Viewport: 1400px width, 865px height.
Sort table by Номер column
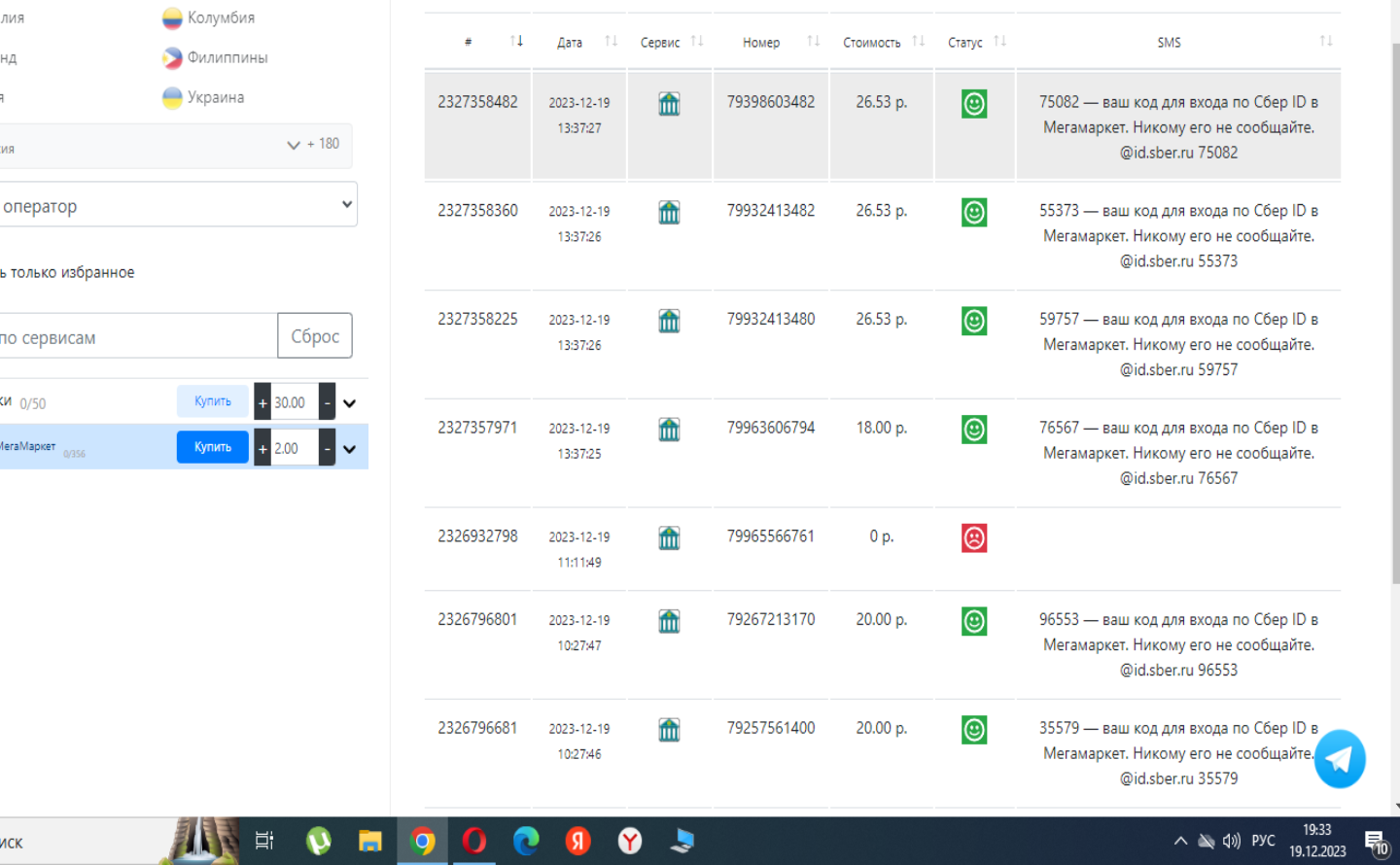(813, 41)
